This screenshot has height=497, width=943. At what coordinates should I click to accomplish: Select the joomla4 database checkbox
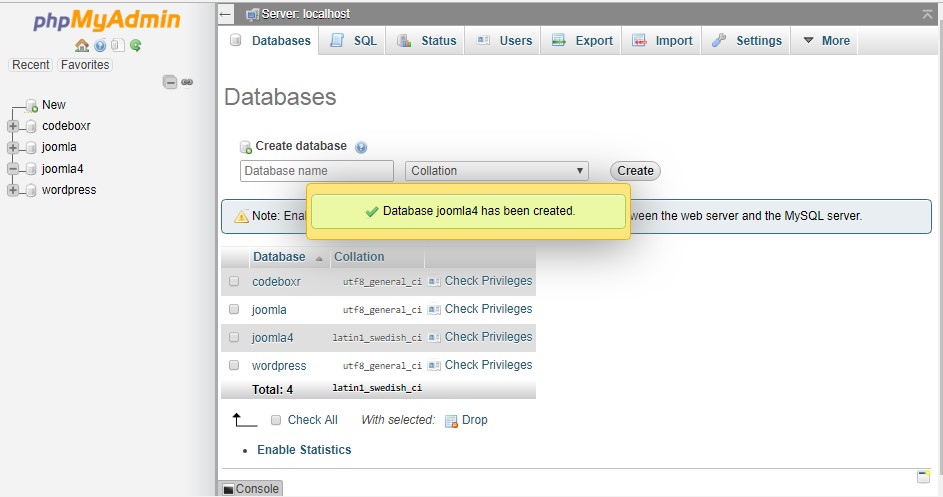[234, 337]
